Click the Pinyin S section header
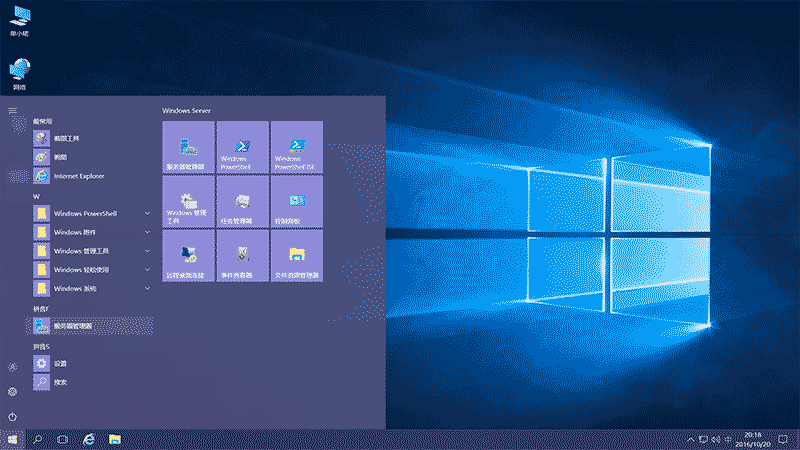Image resolution: width=800 pixels, height=450 pixels. 41,346
